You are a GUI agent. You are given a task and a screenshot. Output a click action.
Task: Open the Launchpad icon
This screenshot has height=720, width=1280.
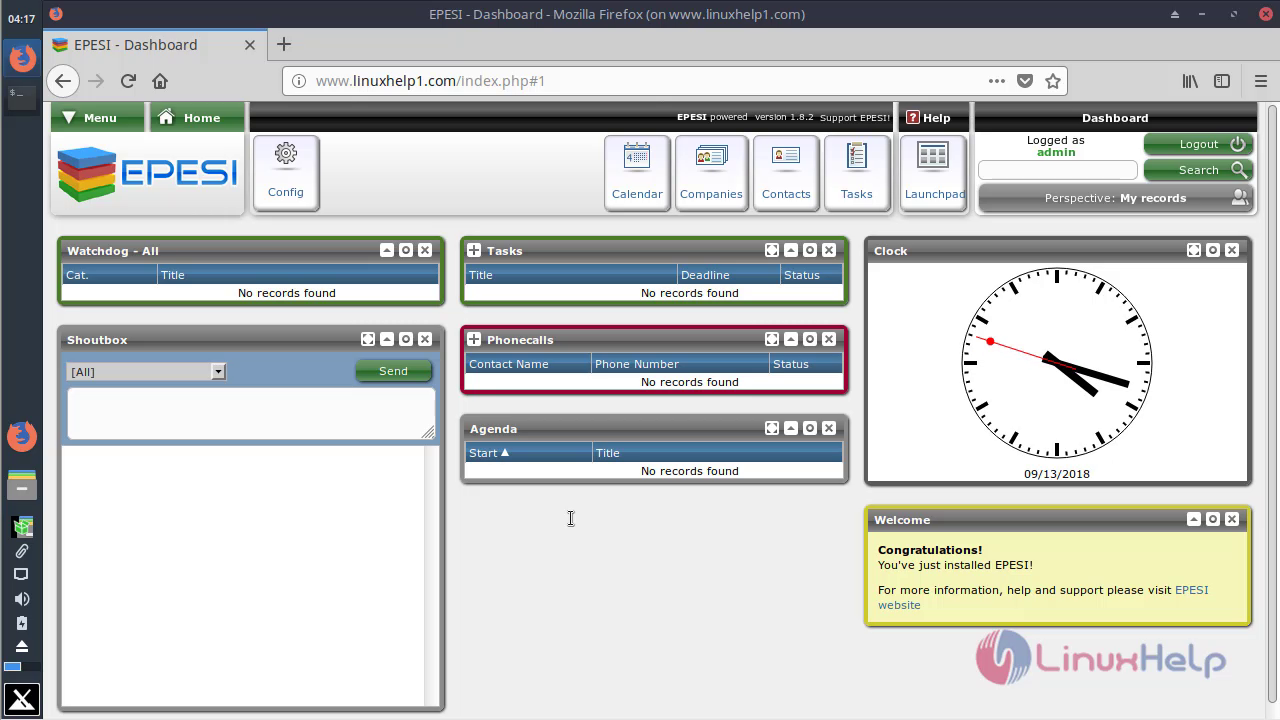(934, 172)
